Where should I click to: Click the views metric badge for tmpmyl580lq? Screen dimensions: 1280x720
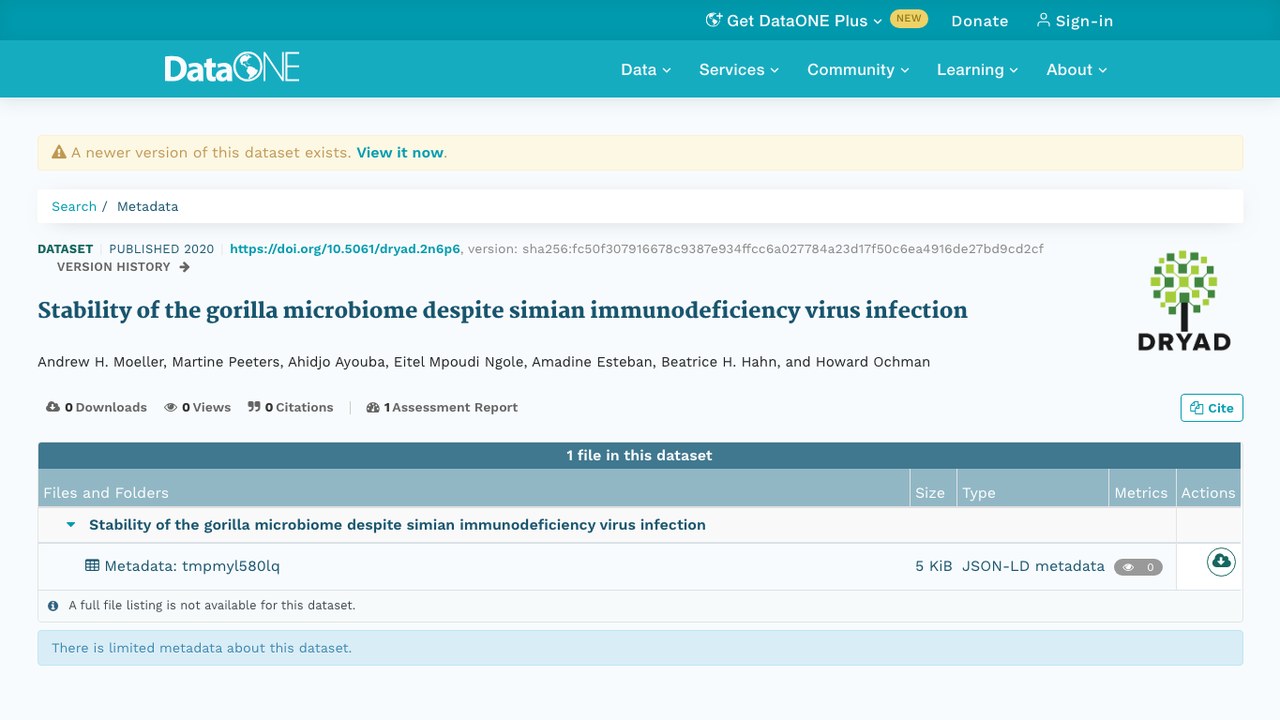[1138, 567]
